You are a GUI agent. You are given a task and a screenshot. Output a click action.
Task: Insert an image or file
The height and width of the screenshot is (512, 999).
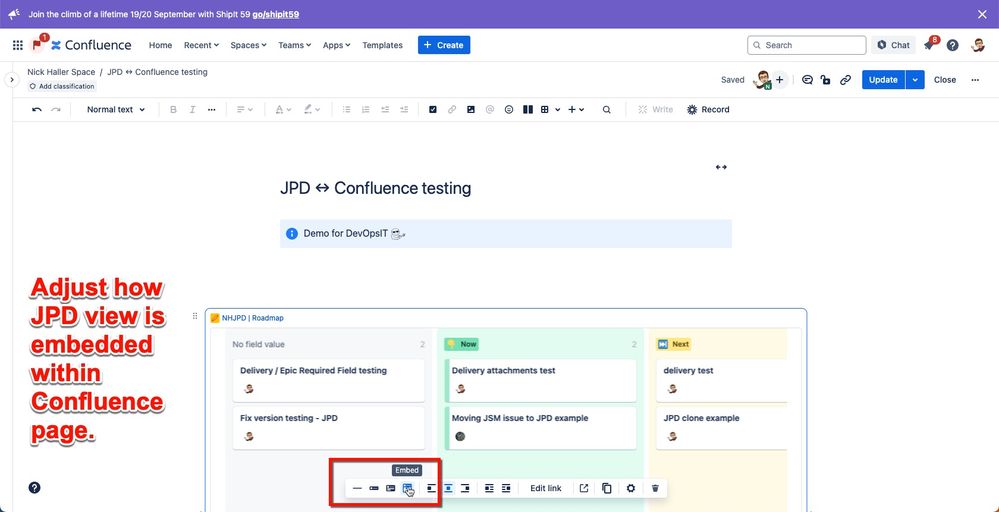coord(471,110)
